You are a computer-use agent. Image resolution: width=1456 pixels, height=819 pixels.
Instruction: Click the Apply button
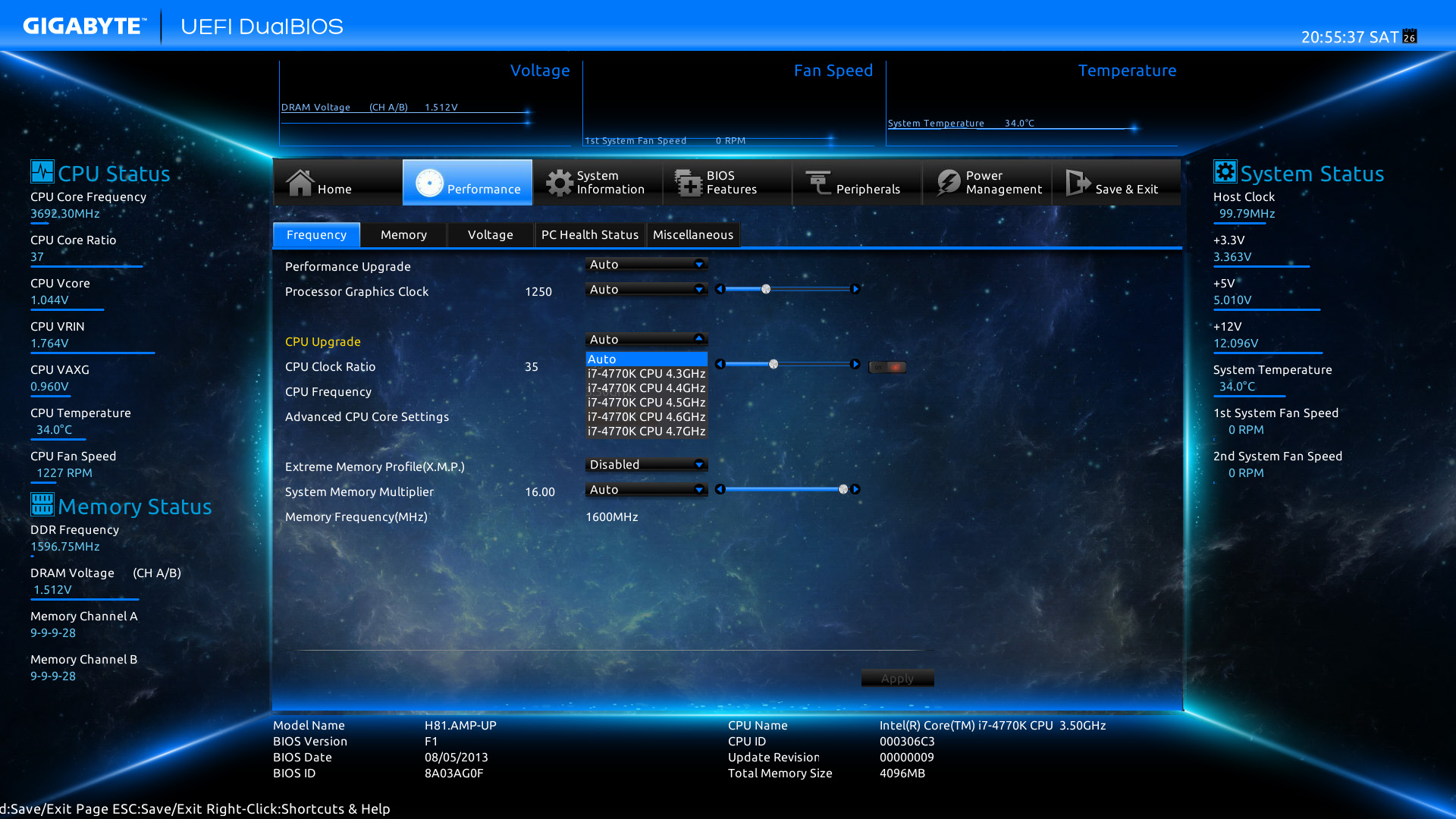(897, 678)
